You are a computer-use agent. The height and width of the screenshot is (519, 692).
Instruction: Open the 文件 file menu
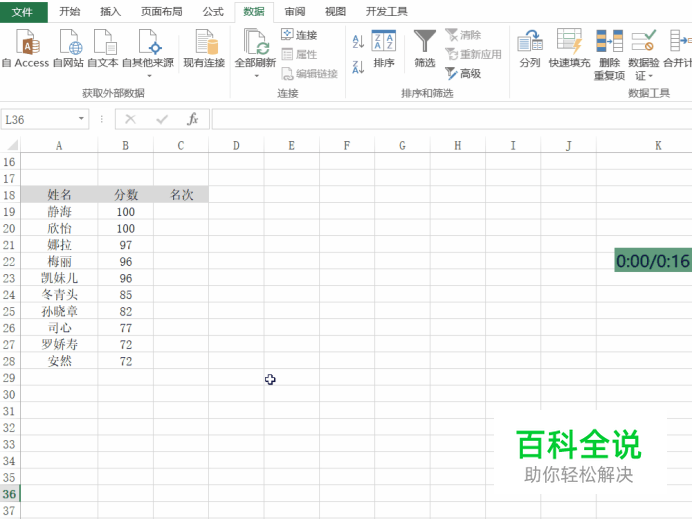point(23,12)
